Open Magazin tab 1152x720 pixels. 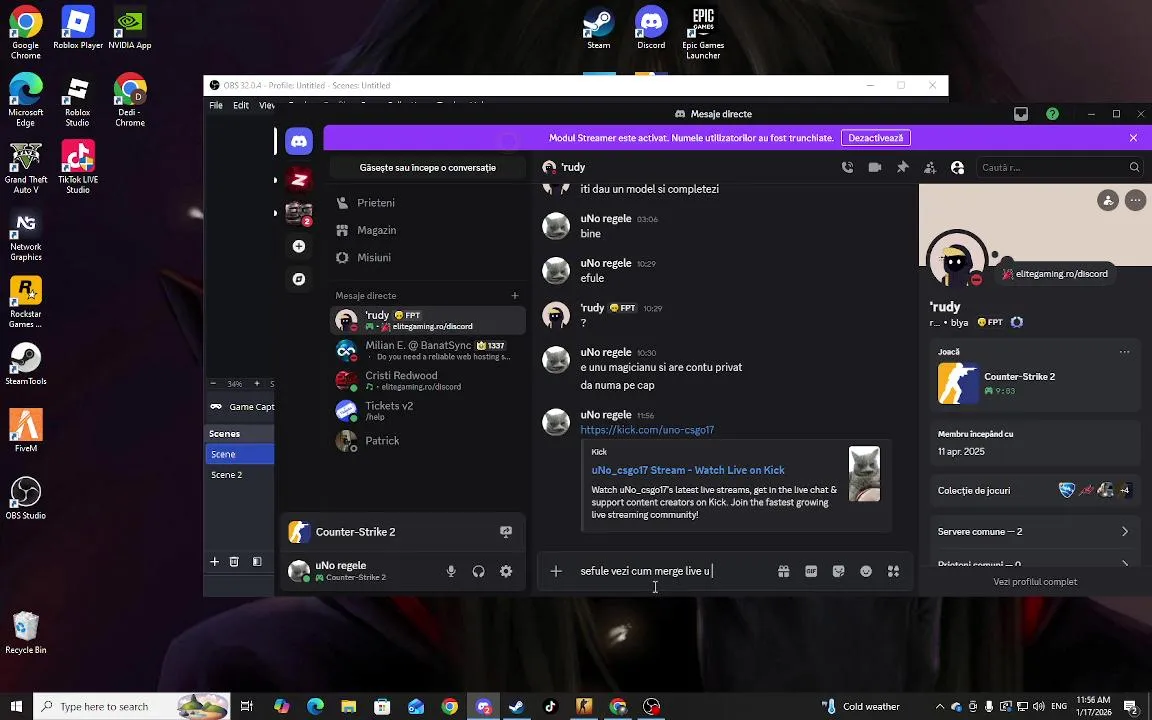coord(428,230)
